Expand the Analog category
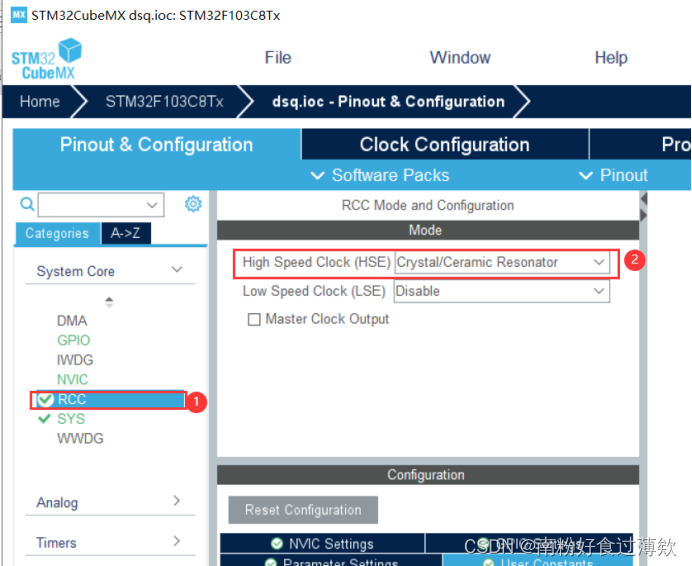 [110, 502]
